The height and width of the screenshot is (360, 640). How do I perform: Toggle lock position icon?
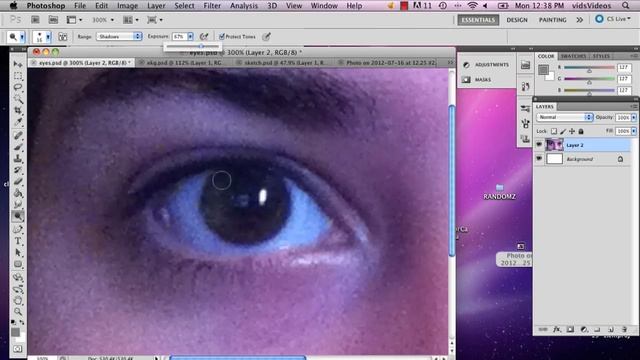[x=572, y=131]
